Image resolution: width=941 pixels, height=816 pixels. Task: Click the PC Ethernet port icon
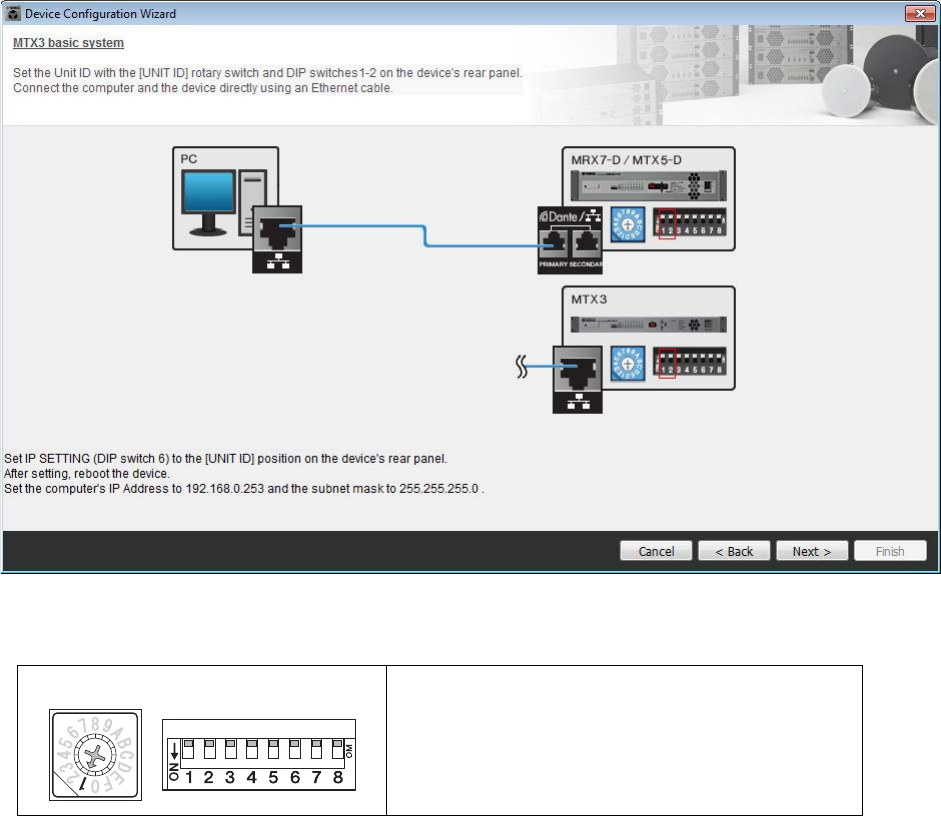tap(277, 239)
